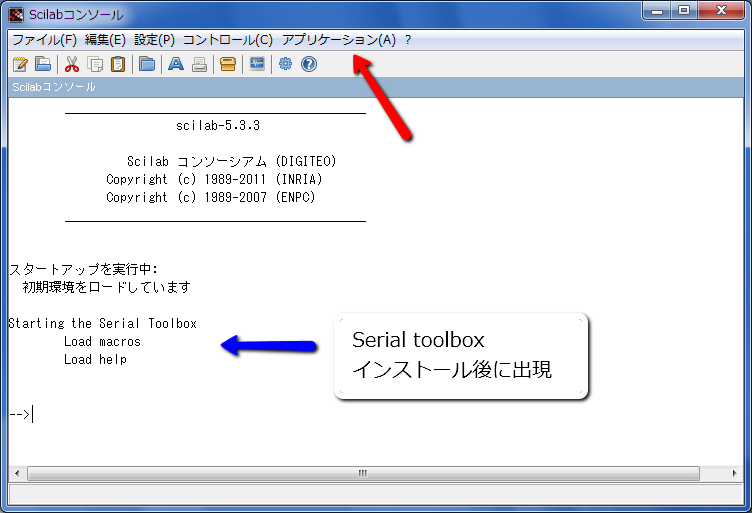Click change current directory folder icon

147,64
